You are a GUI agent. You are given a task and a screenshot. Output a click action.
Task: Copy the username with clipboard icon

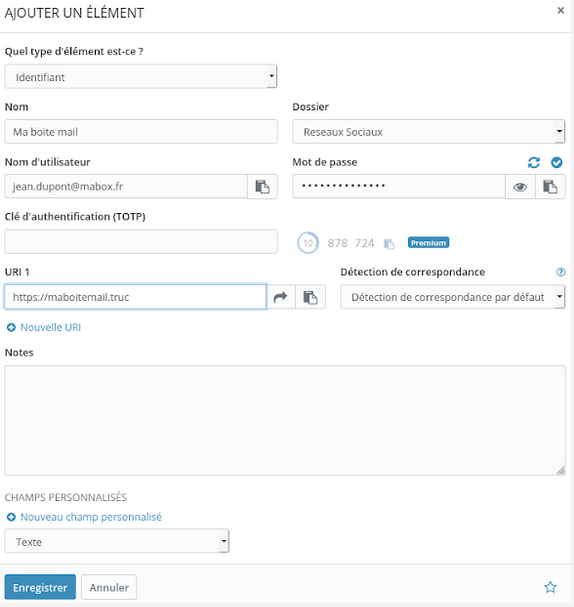(x=262, y=187)
